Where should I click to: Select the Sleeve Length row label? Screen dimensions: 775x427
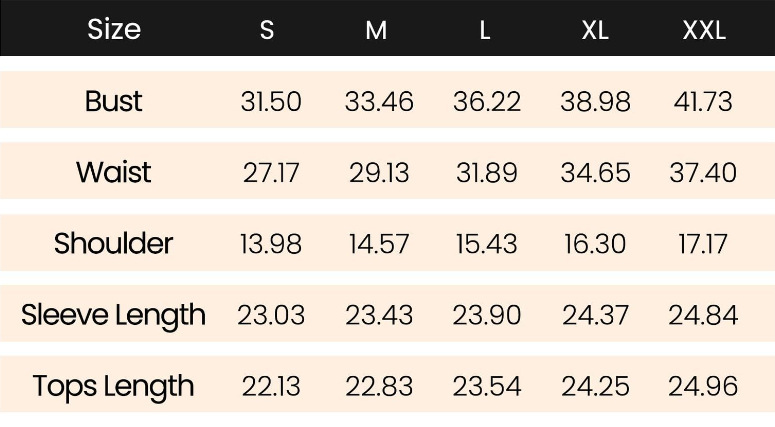114,315
